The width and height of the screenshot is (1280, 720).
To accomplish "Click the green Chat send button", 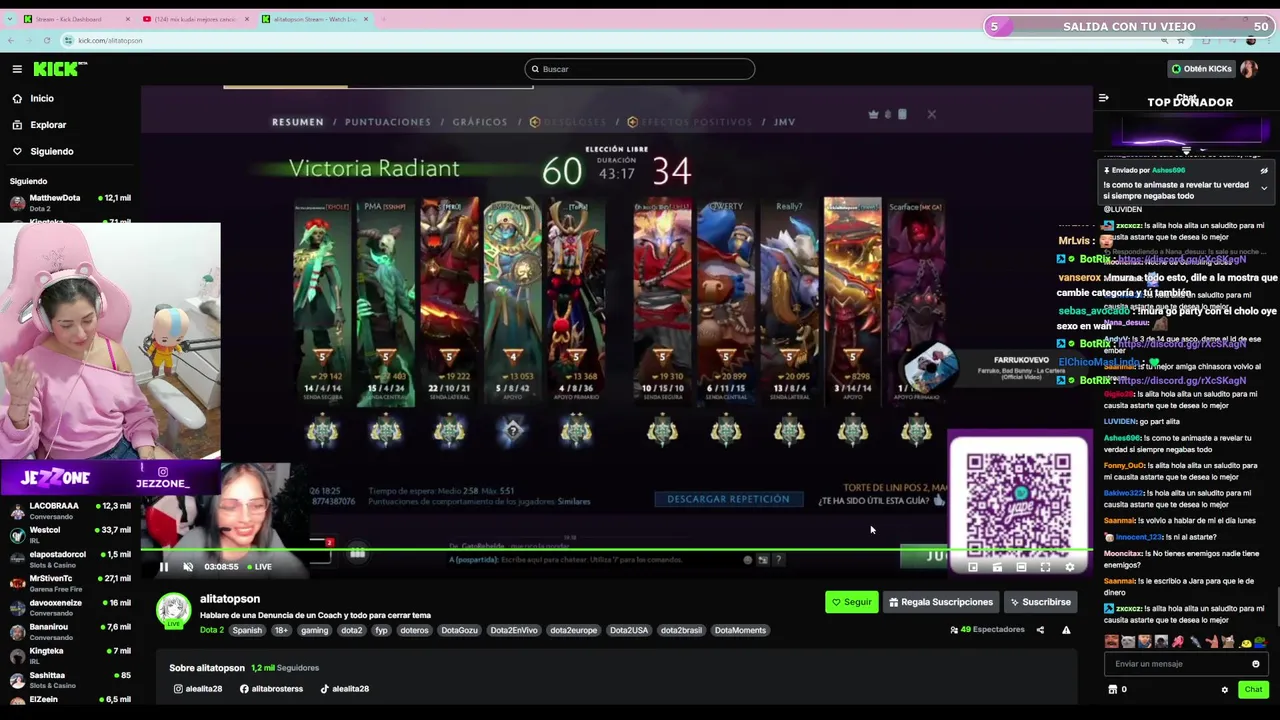I will (1253, 689).
